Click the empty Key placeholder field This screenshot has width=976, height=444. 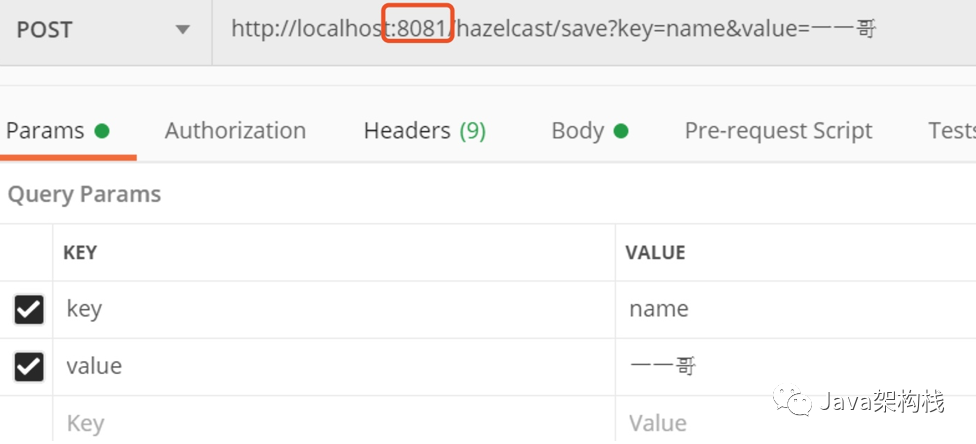click(x=334, y=421)
